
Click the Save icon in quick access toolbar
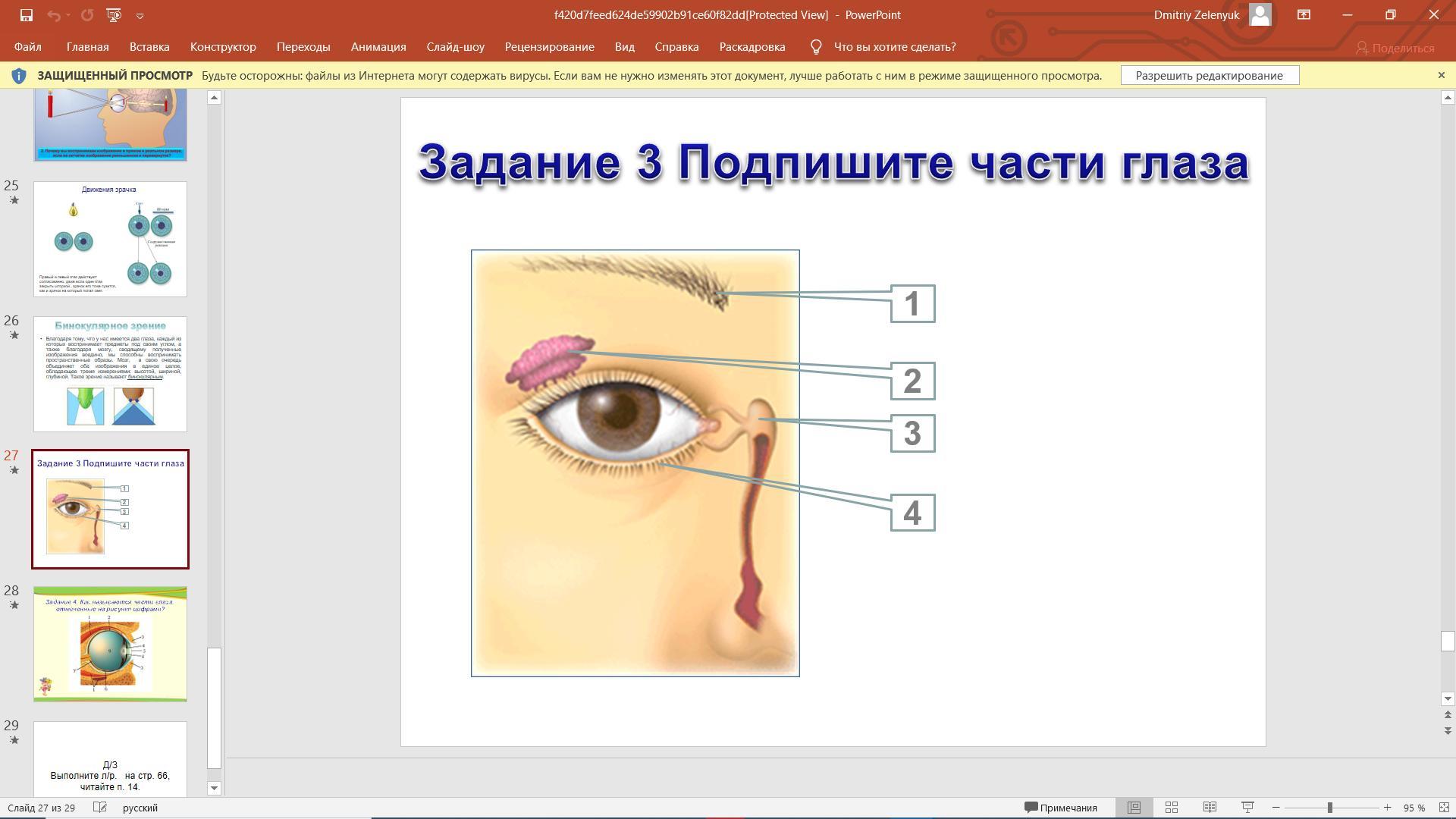26,15
